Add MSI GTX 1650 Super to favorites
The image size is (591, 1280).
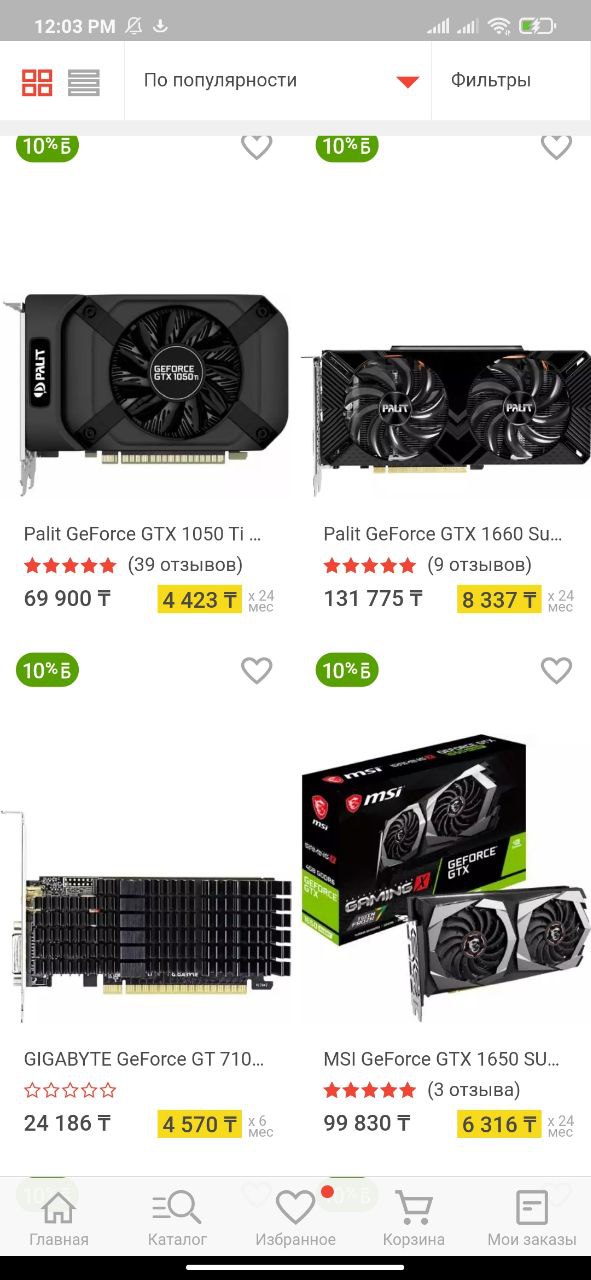pos(556,670)
